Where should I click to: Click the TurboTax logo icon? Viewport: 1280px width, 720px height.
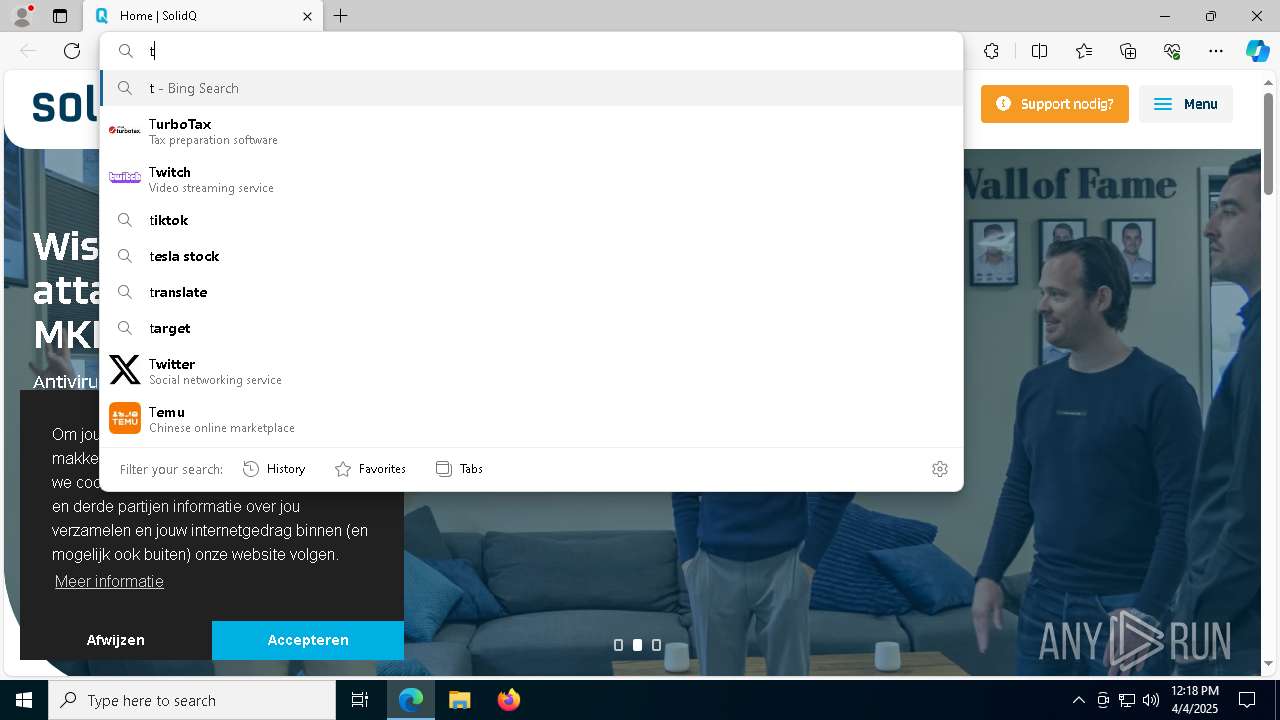[125, 130]
